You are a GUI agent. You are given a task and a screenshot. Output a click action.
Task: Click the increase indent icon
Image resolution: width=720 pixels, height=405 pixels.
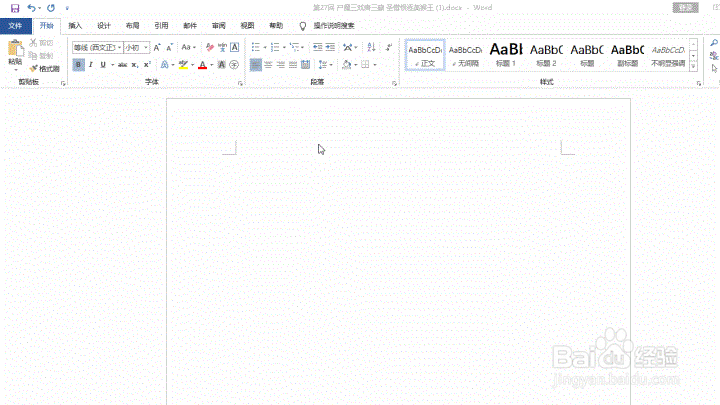point(330,47)
